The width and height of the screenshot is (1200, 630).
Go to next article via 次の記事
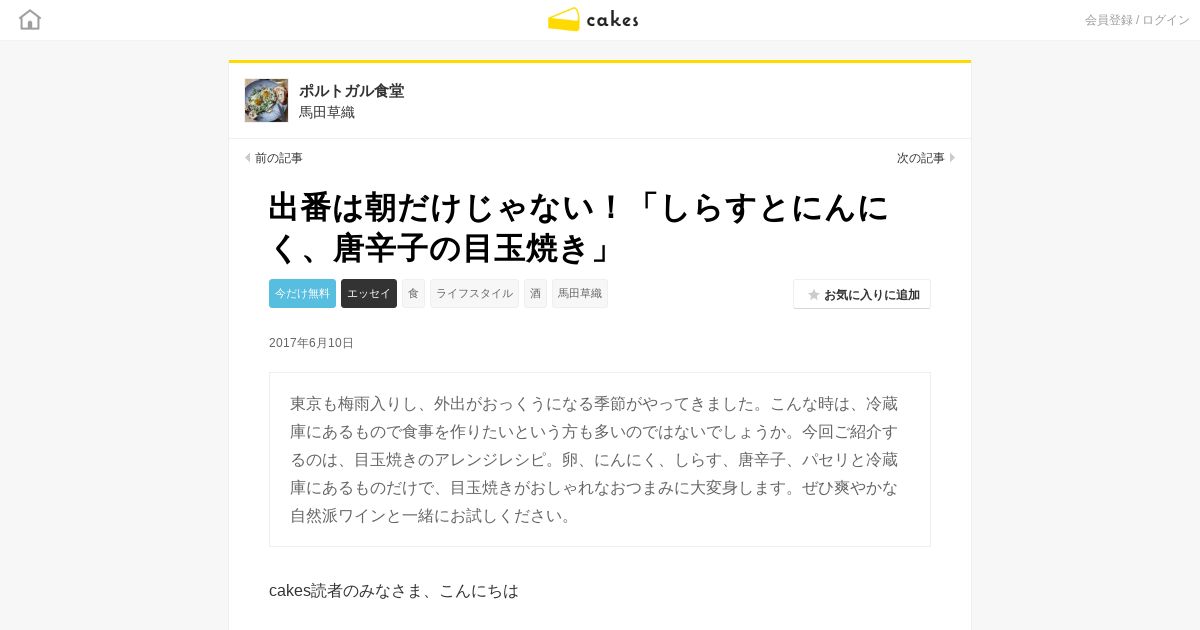pos(921,158)
